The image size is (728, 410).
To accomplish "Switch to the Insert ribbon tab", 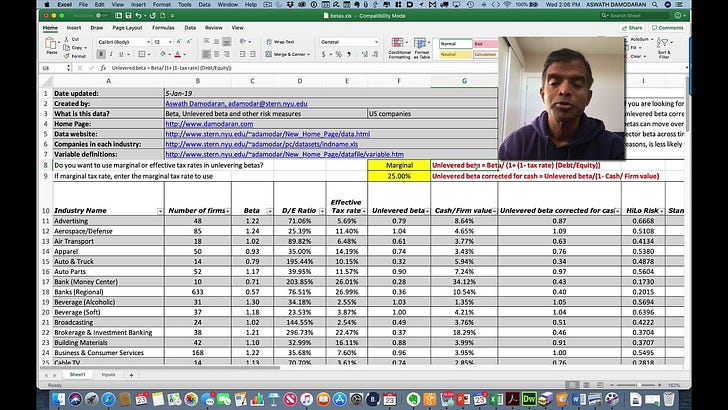I will (74, 28).
